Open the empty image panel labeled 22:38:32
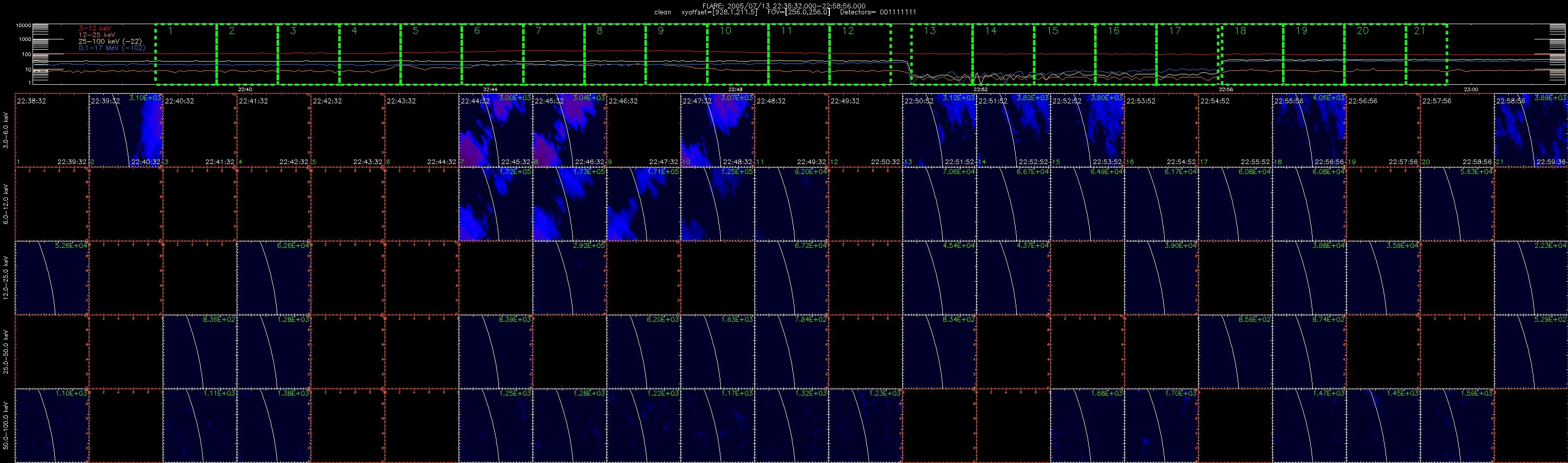 52,130
